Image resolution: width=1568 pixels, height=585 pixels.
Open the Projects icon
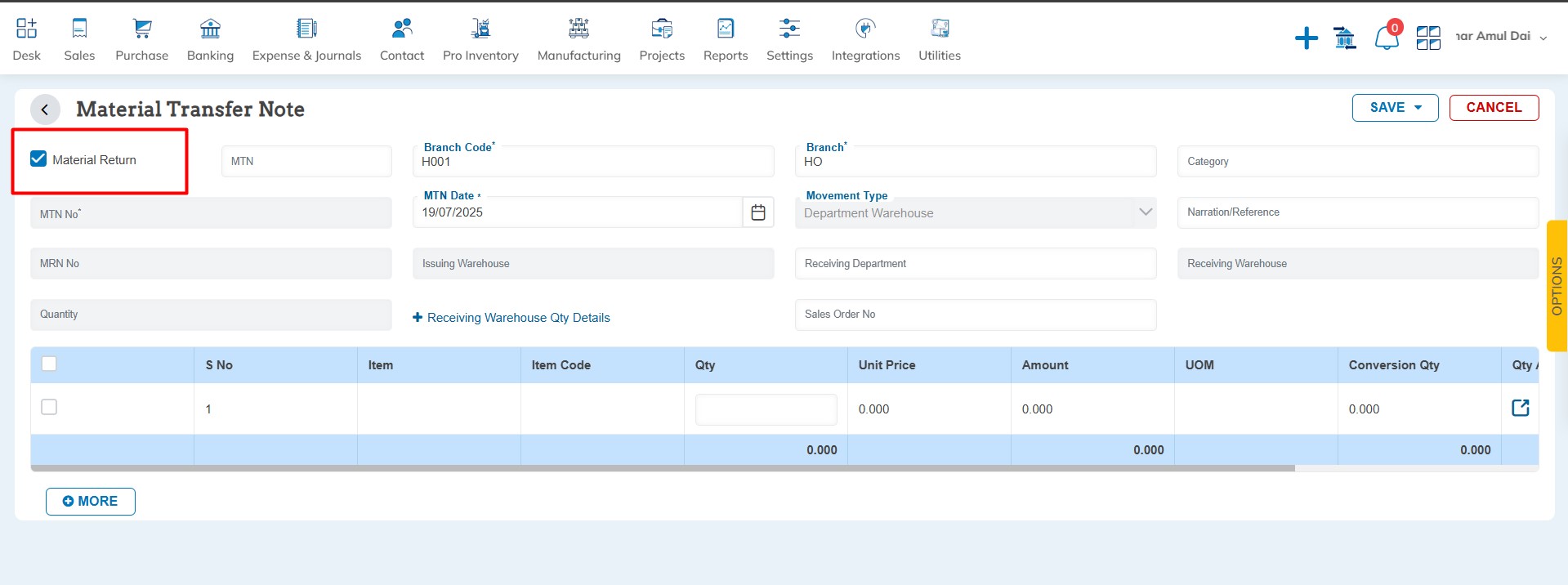pyautogui.click(x=662, y=29)
